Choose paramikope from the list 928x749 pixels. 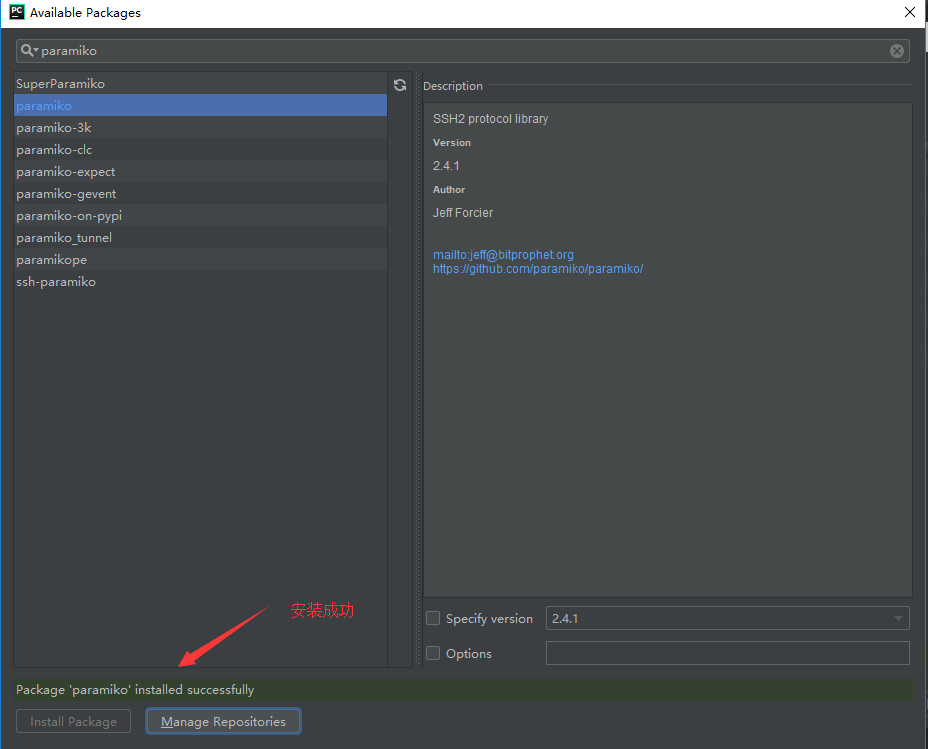[200, 259]
